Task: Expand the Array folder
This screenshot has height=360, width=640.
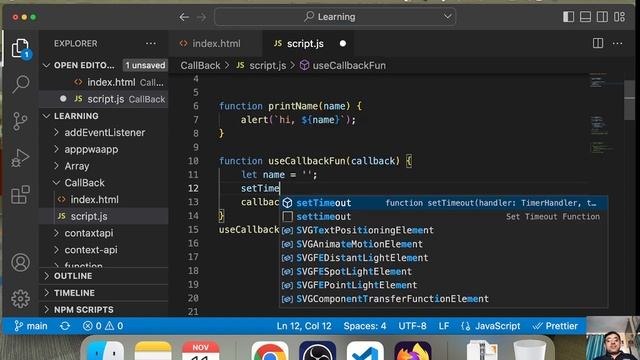Action: pos(104,166)
